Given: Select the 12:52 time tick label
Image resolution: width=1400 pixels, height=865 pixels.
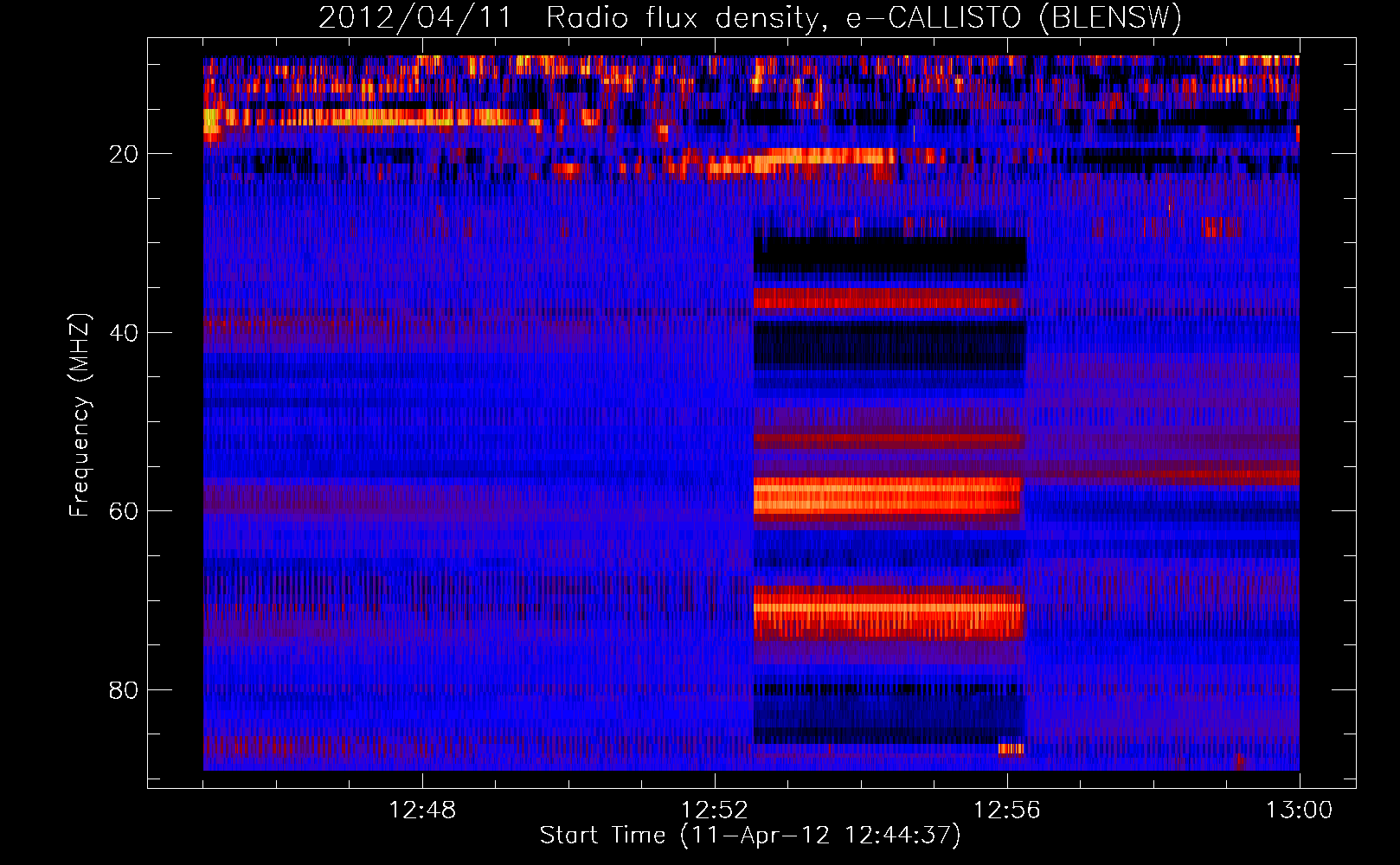Looking at the screenshot, I should coord(715,811).
